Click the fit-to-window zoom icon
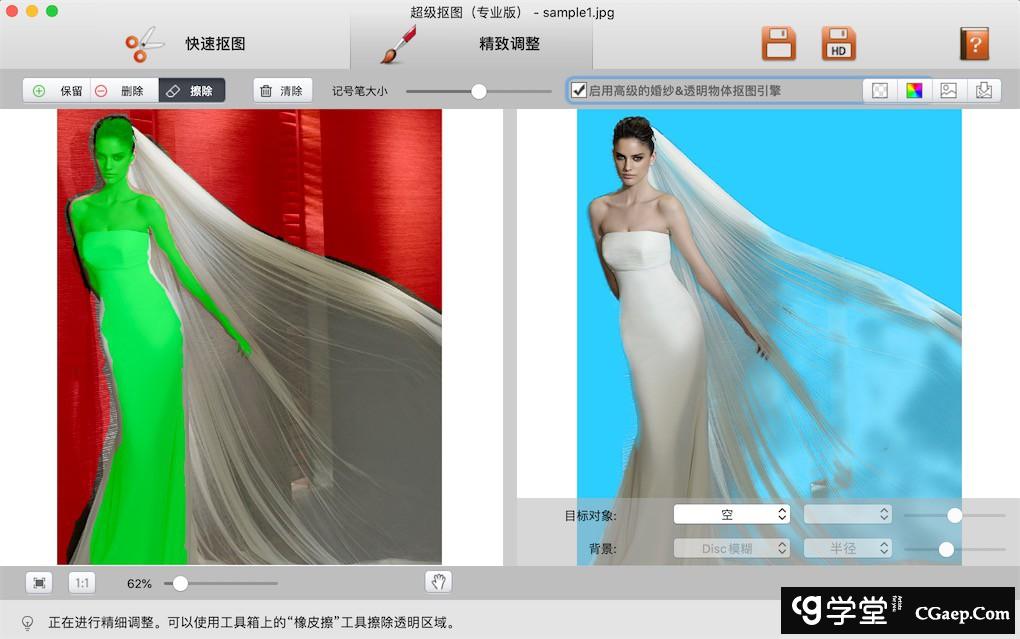This screenshot has height=639, width=1020. (39, 583)
